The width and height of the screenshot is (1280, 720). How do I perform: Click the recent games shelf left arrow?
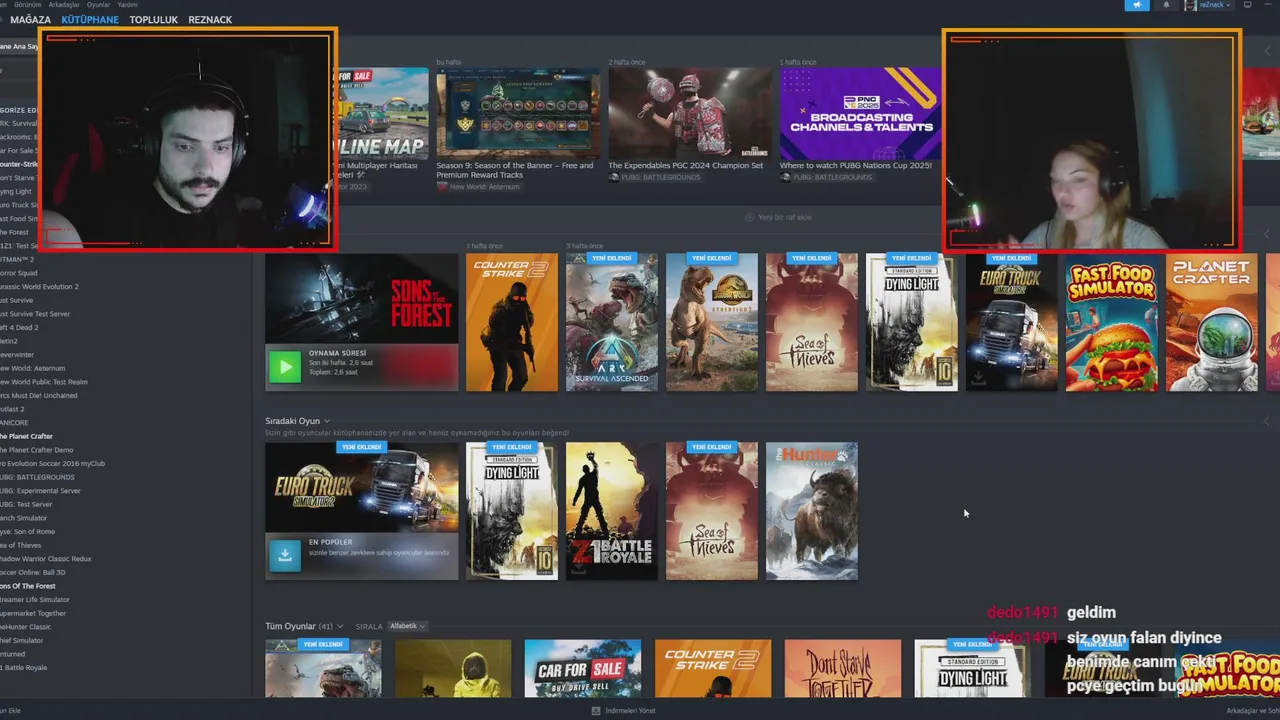(1268, 234)
